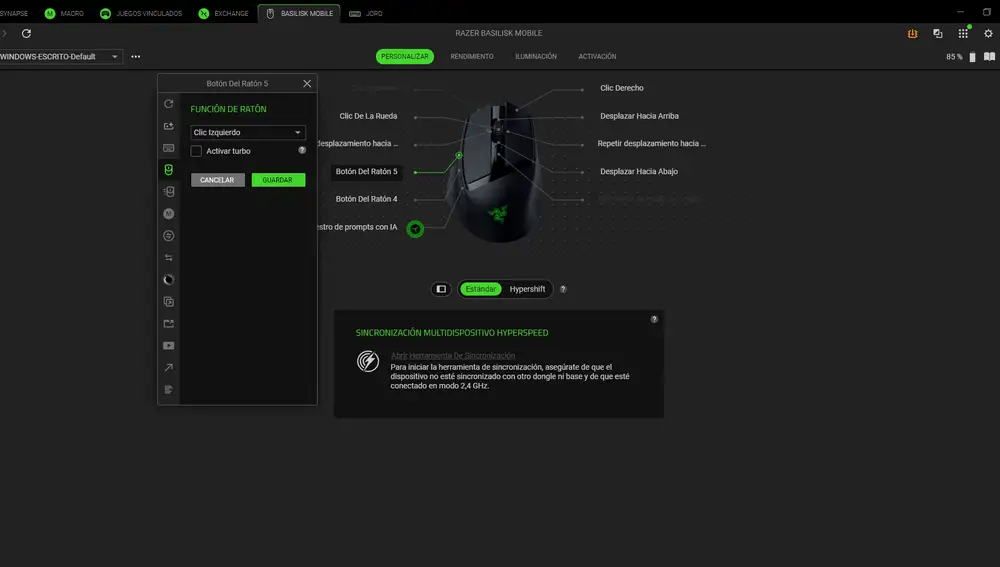Select the BASILISK MOBILE device tab

click(299, 13)
